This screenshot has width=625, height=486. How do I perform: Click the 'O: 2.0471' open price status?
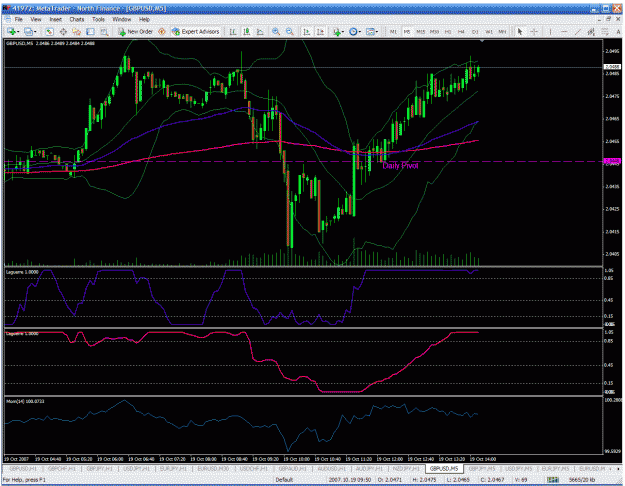(391, 480)
